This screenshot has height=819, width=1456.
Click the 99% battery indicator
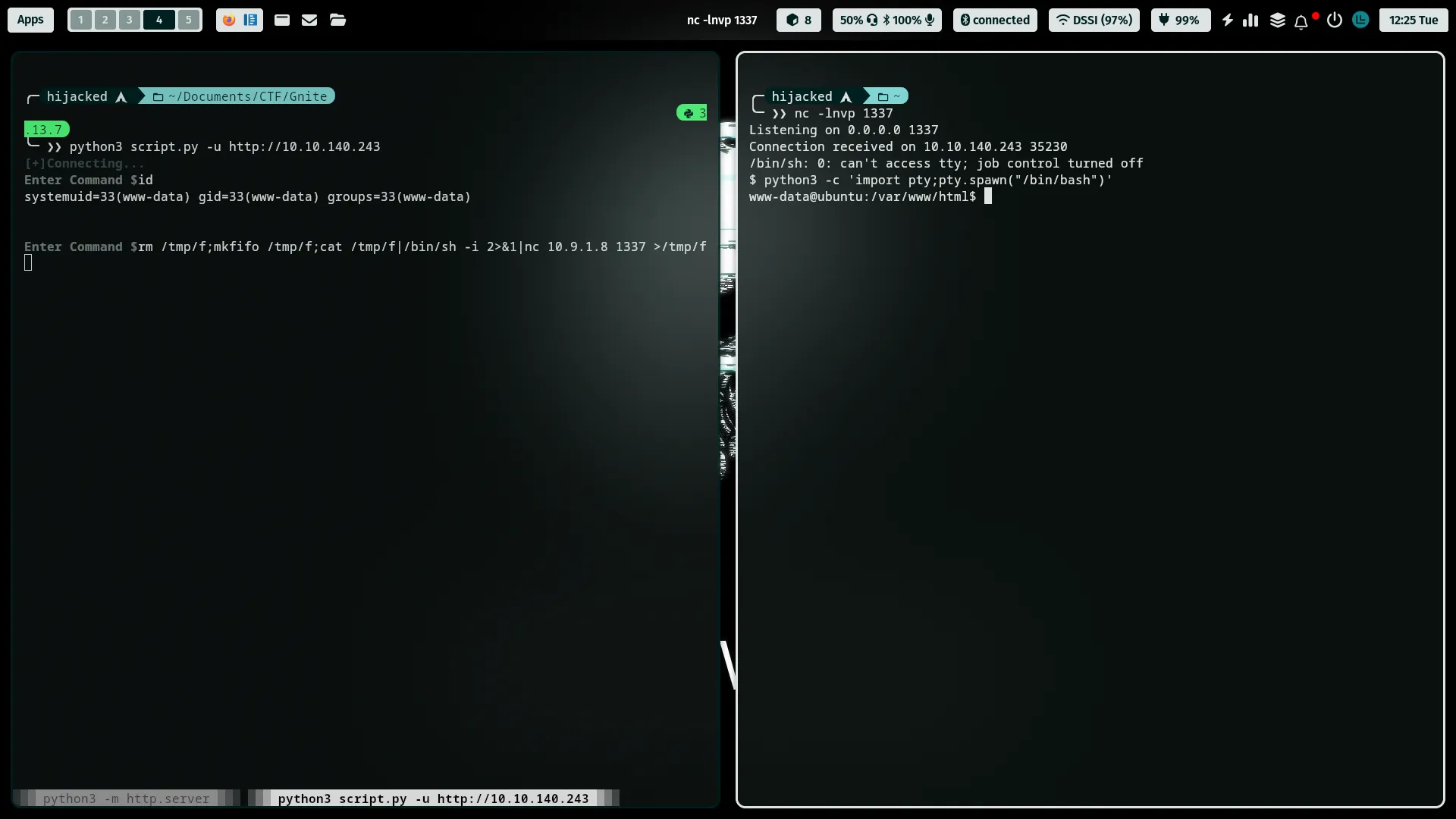pos(1180,20)
